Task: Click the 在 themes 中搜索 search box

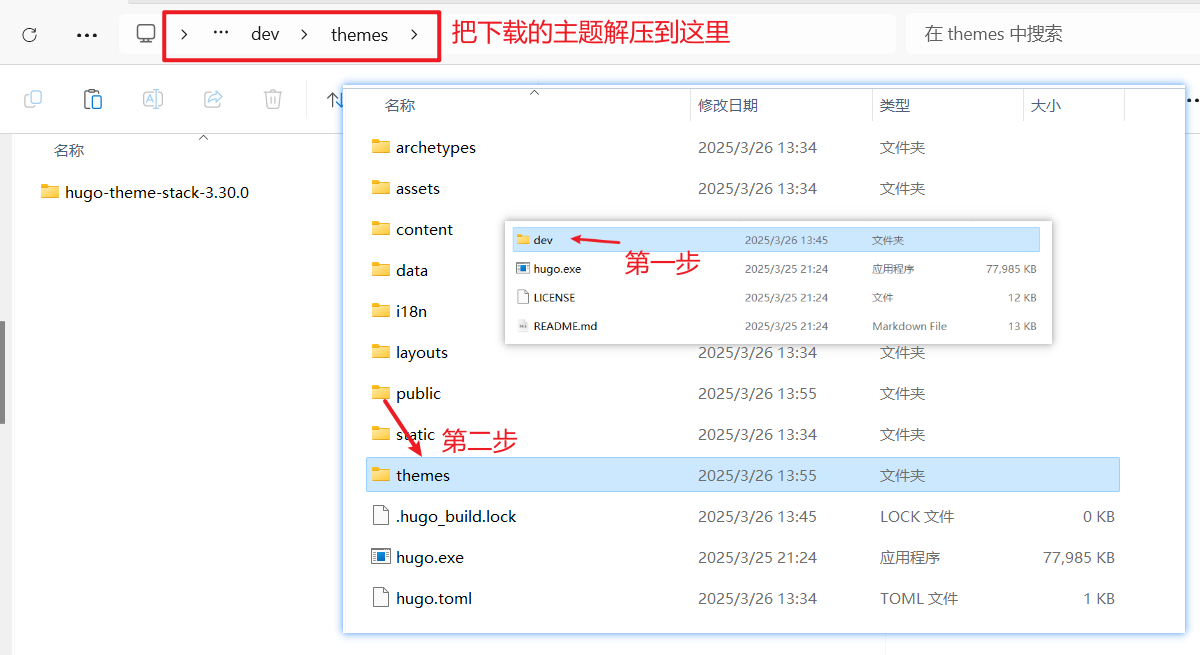Action: pos(1050,34)
